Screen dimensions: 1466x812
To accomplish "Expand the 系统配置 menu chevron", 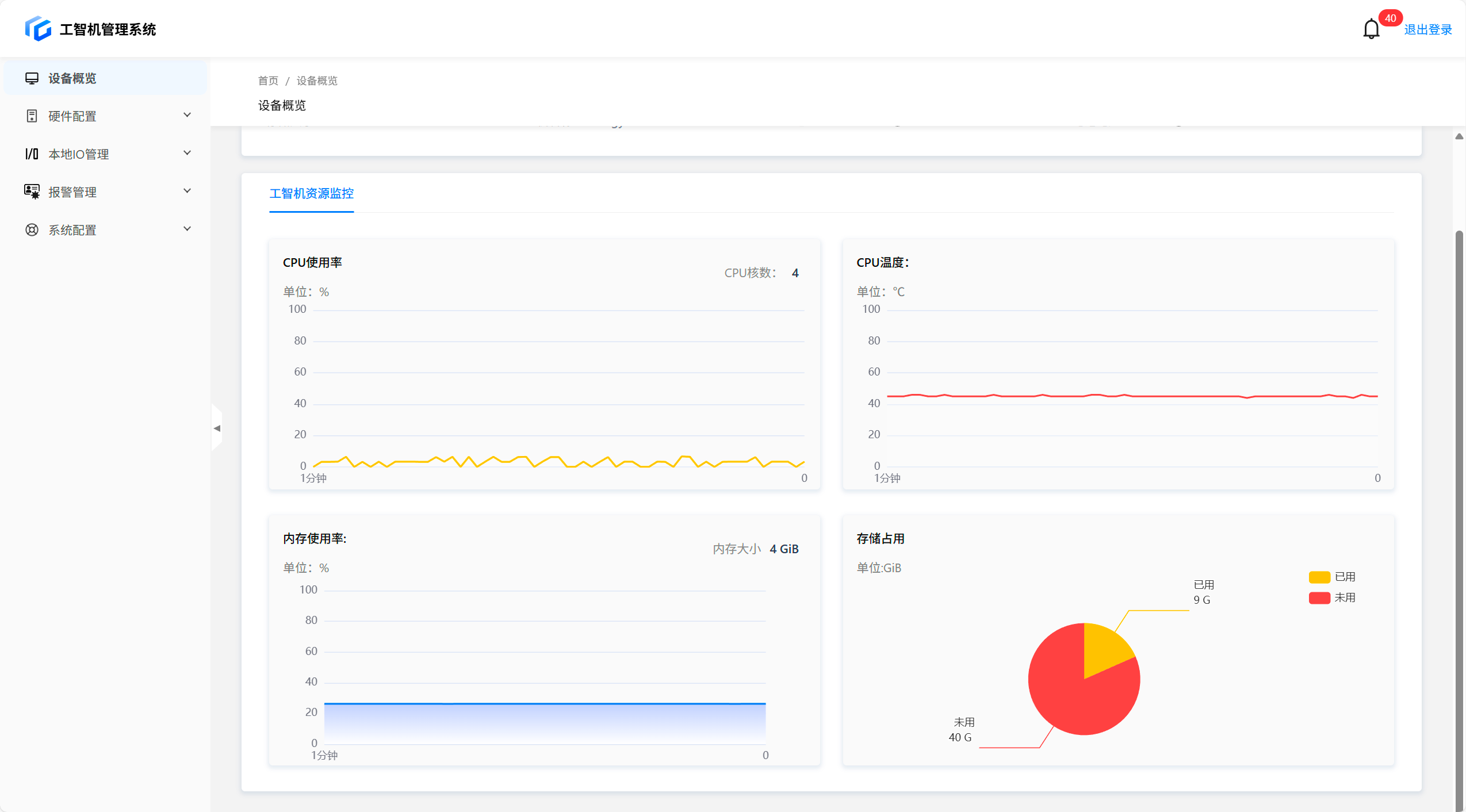I will (x=187, y=229).
